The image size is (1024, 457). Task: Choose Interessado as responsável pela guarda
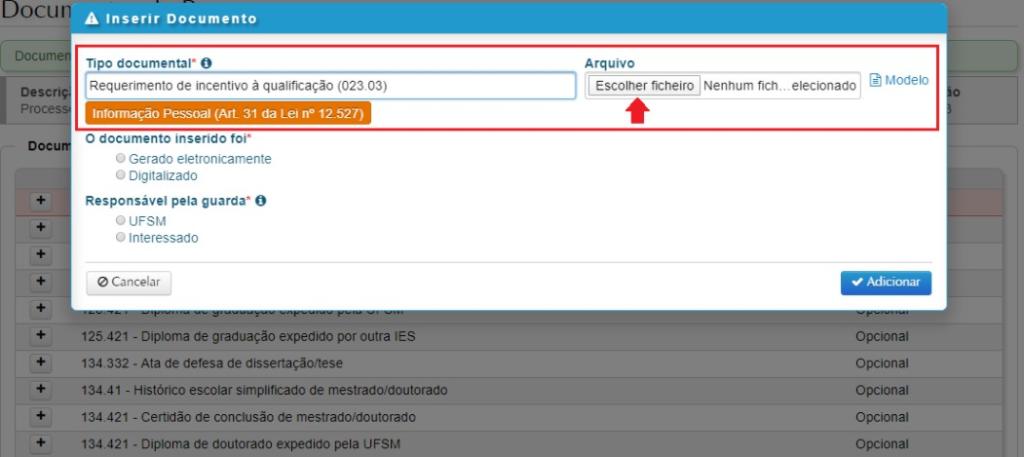121,238
